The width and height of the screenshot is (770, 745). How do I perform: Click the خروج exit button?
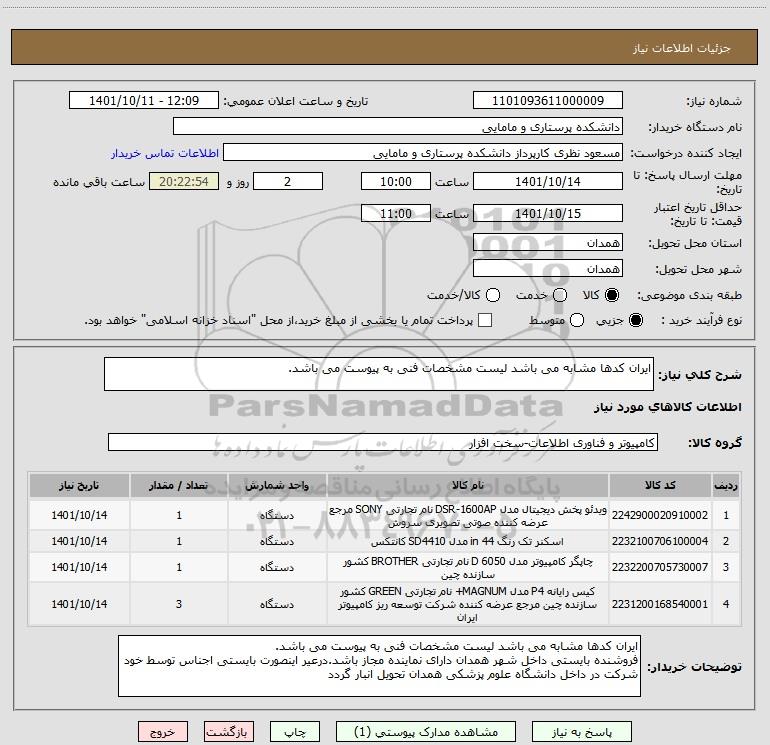[163, 732]
